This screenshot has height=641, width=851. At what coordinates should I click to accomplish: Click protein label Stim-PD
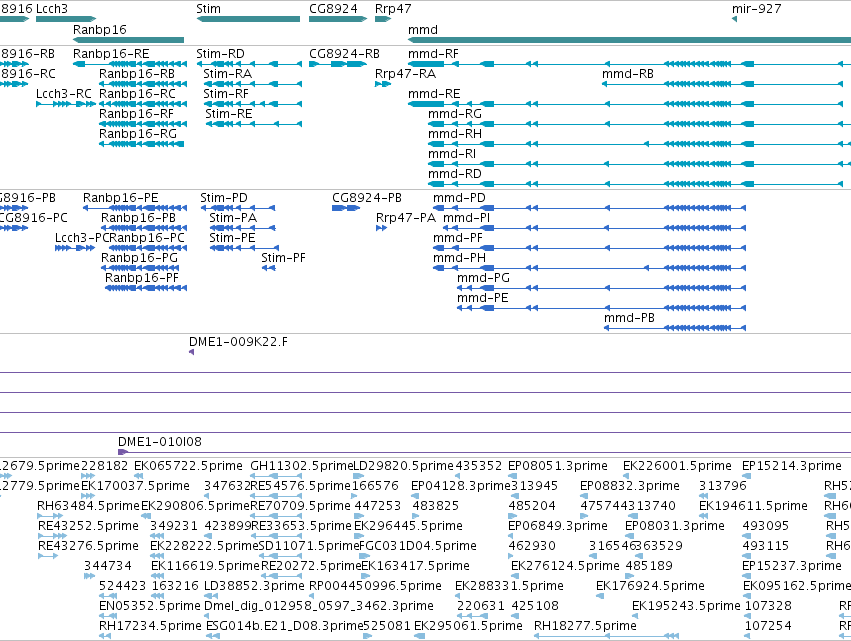pyautogui.click(x=224, y=198)
